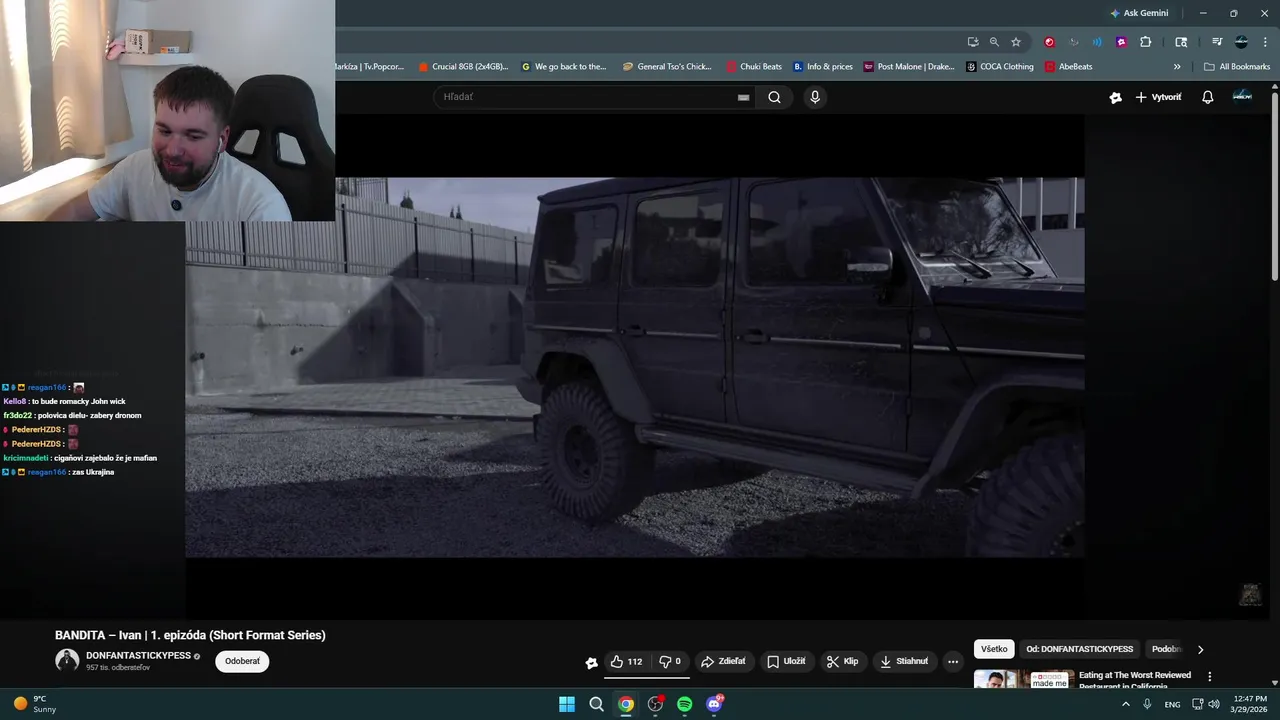
Task: Open the 'Eating at The Worst Reviewed' video thumbnail
Action: pos(1024,679)
